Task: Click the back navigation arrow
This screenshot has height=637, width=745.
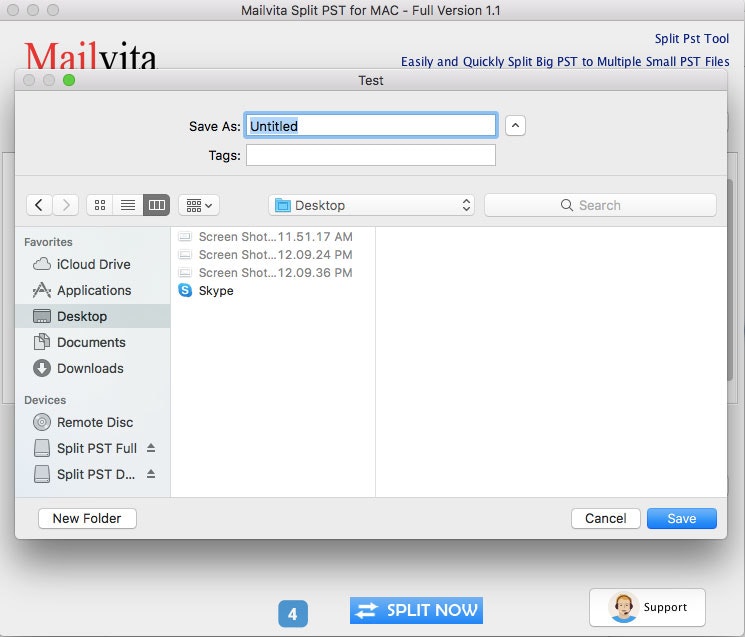Action: click(x=39, y=205)
